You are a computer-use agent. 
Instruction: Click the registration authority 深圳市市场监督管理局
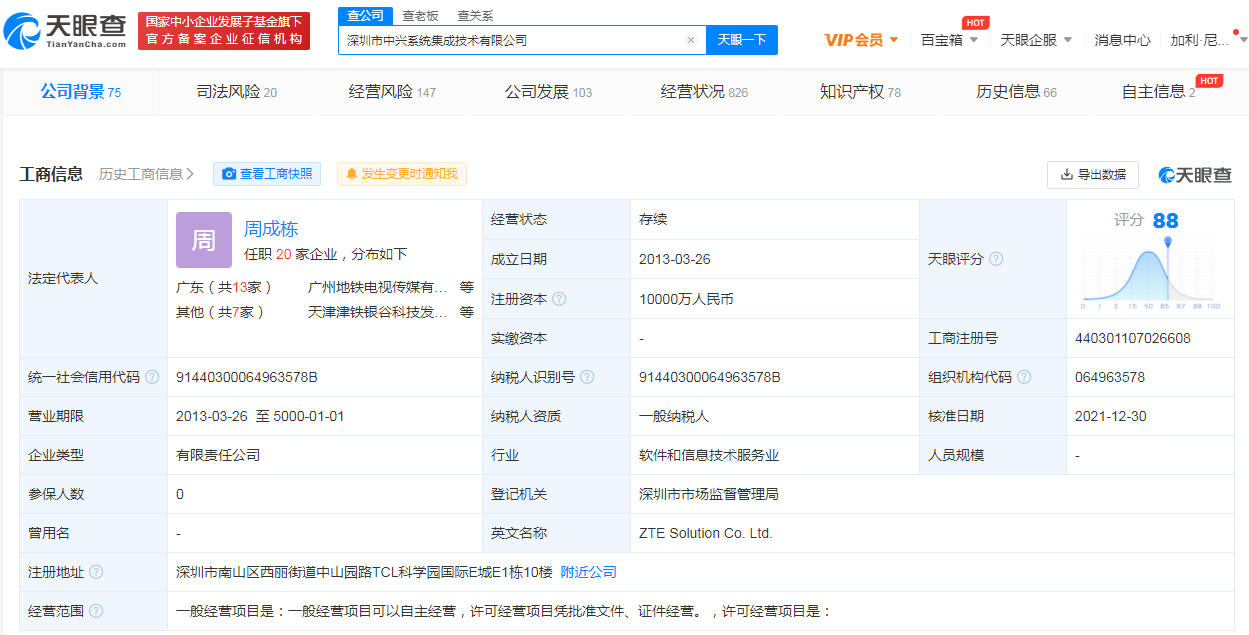[x=709, y=494]
